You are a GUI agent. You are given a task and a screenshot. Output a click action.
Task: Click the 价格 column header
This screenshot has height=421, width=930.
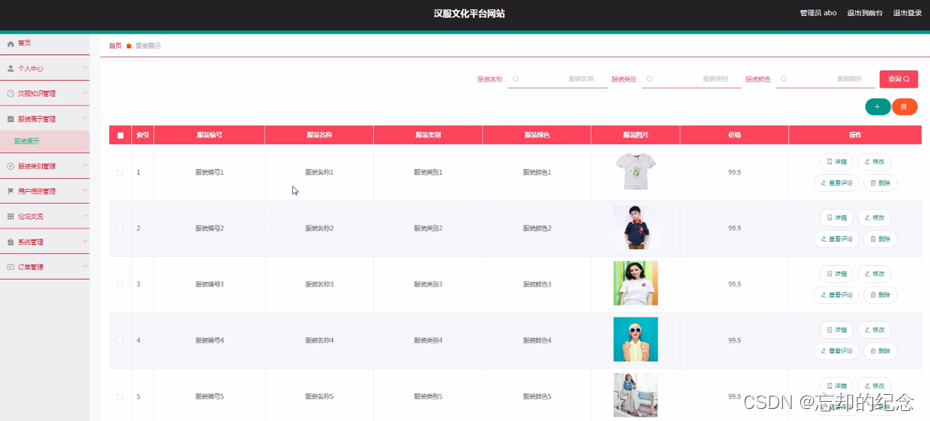(x=734, y=135)
